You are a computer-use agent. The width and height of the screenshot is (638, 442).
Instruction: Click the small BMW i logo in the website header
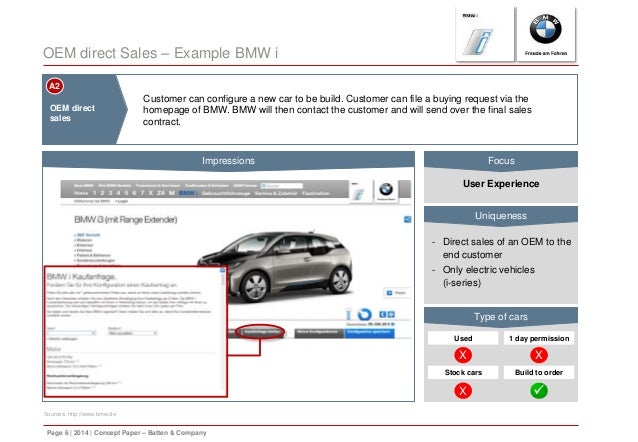pyautogui.click(x=359, y=192)
